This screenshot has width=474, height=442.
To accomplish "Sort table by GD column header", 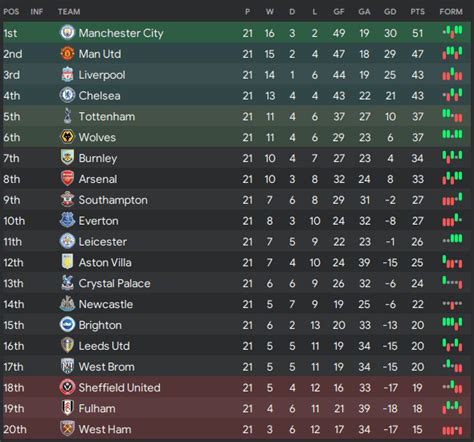I will pos(390,12).
